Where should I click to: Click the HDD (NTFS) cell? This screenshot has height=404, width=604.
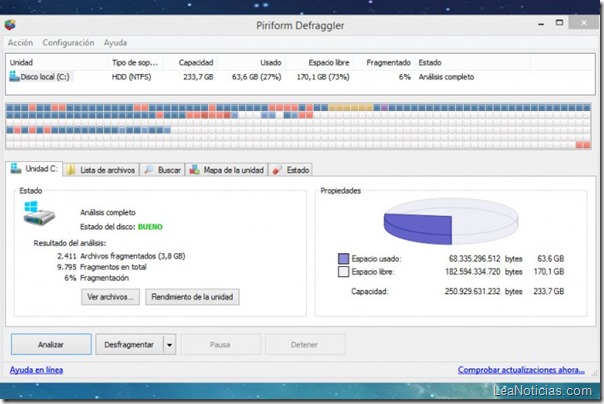(131, 77)
